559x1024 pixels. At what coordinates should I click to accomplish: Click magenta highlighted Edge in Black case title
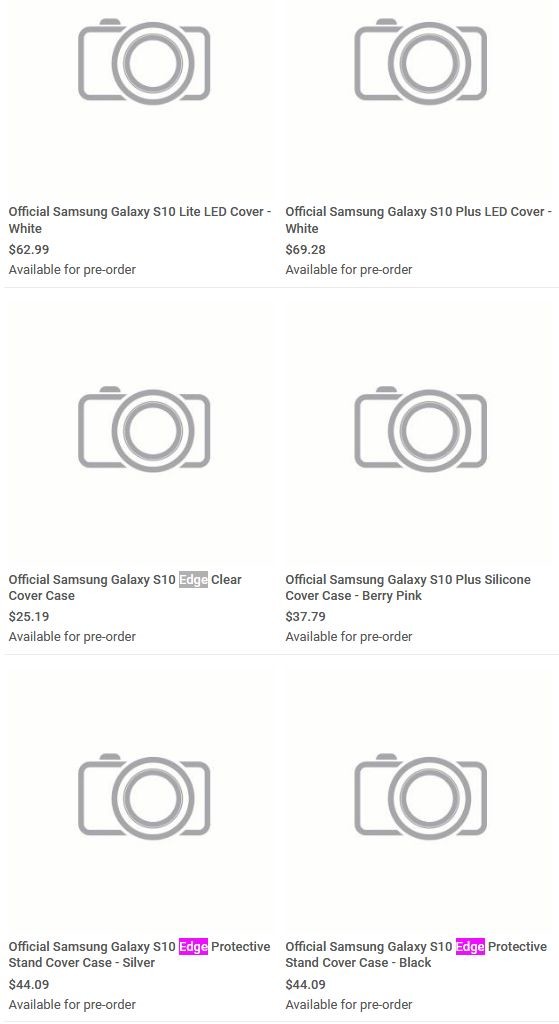(470, 946)
